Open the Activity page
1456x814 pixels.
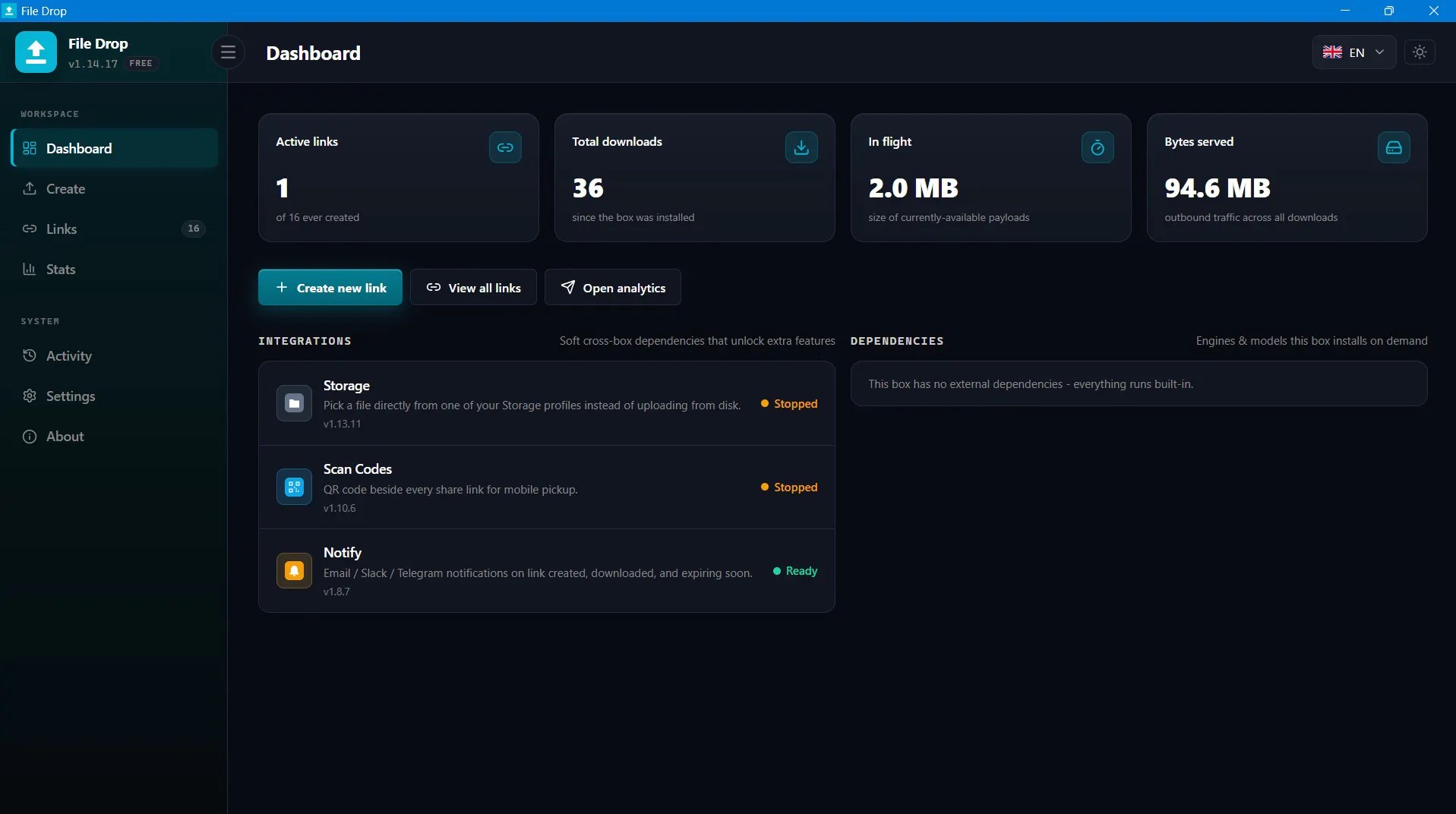pyautogui.click(x=115, y=355)
